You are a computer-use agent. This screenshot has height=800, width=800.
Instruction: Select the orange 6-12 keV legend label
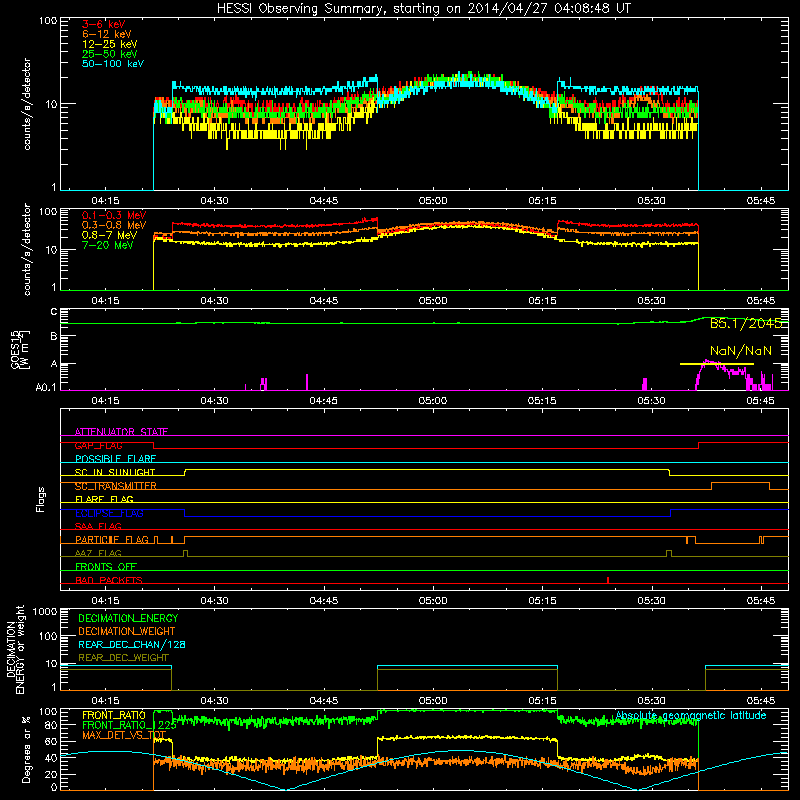106,34
